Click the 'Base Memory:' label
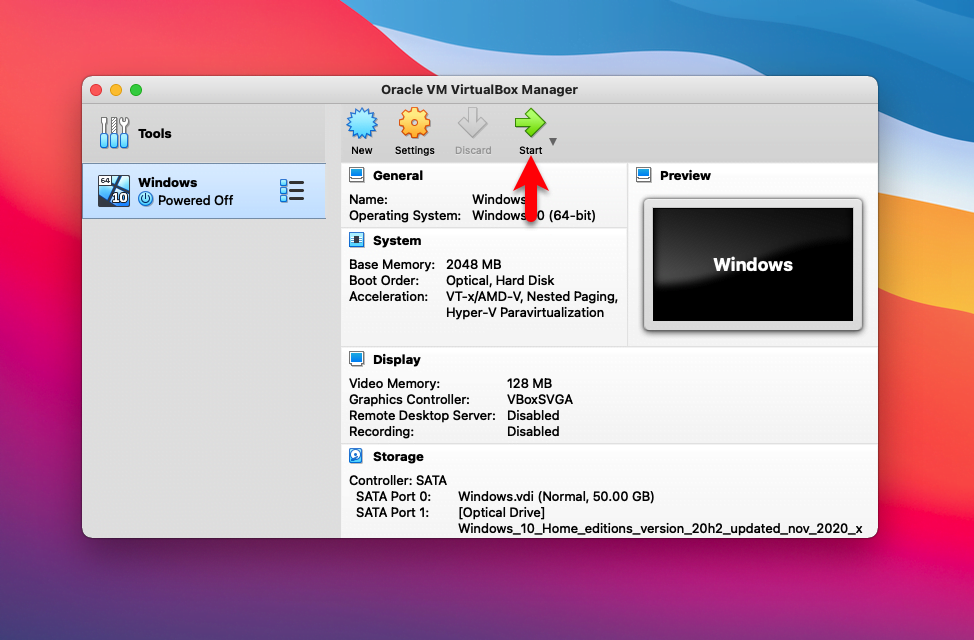The image size is (974, 640). pos(392,265)
